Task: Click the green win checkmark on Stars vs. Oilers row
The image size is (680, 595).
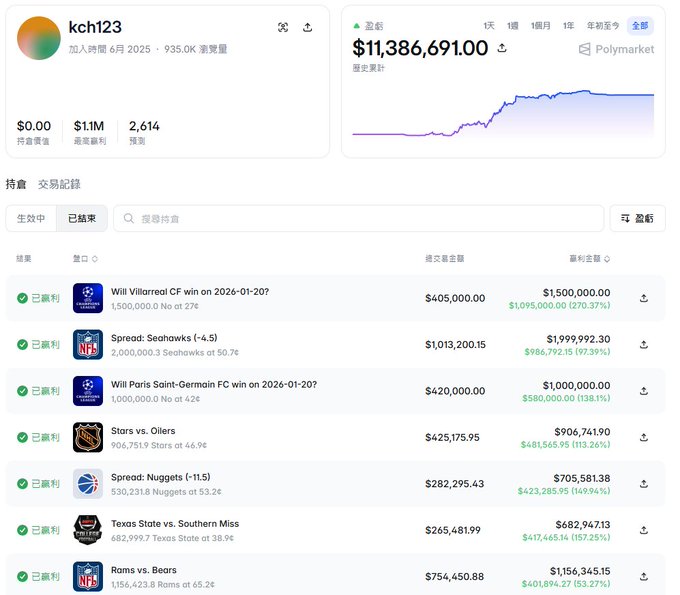Action: 22,437
